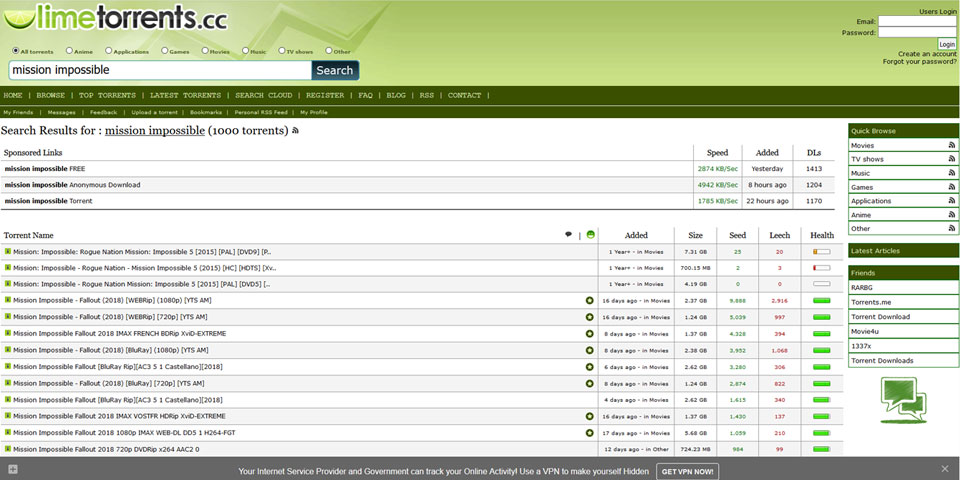Select the Movies radio button
960x480 pixels.
point(205,51)
